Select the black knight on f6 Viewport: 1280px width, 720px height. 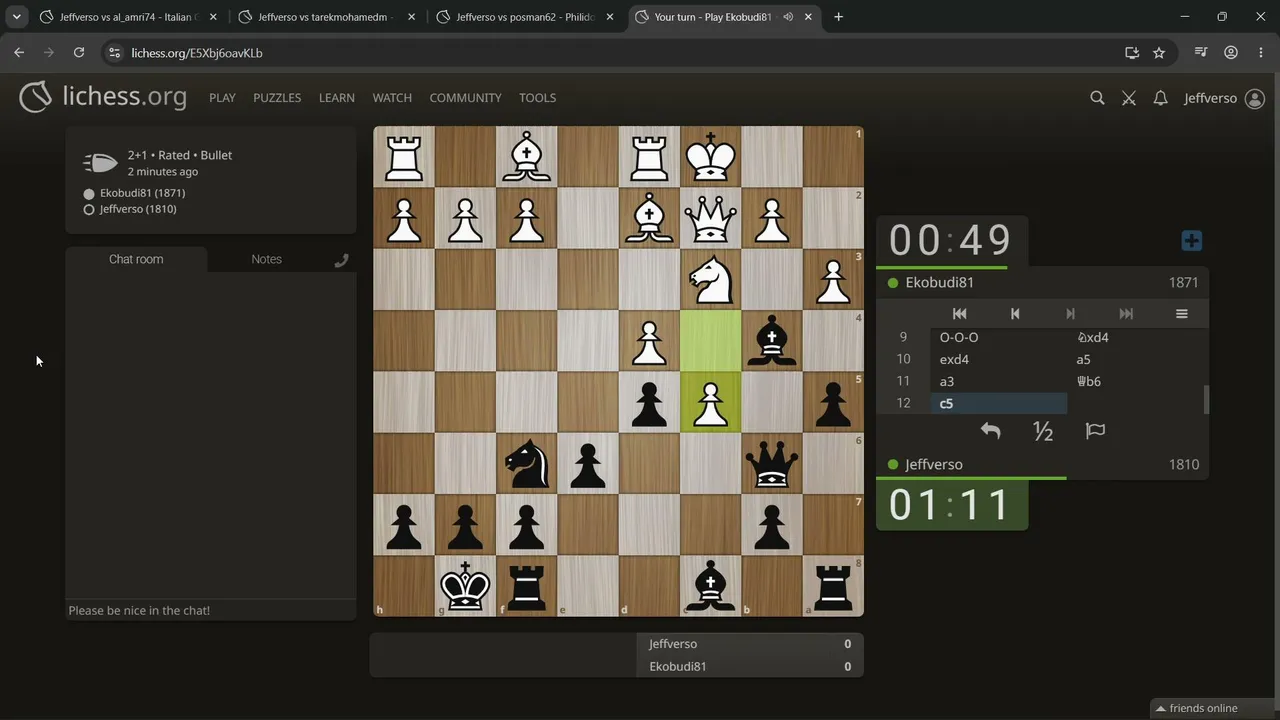pos(527,464)
